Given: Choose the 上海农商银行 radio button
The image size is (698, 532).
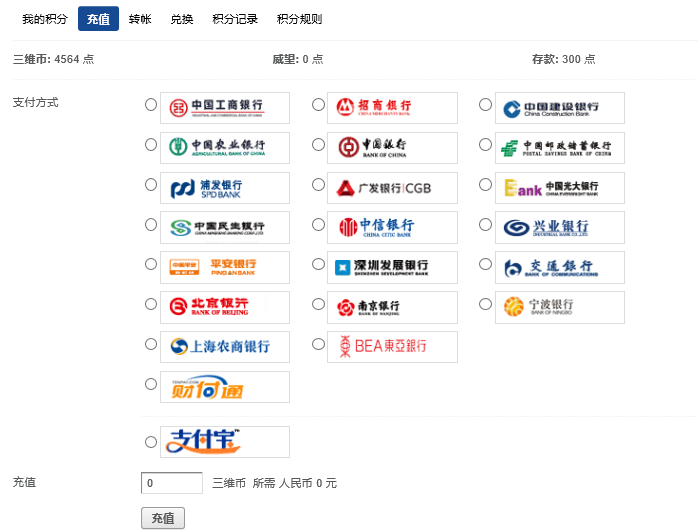Looking at the screenshot, I should [151, 344].
